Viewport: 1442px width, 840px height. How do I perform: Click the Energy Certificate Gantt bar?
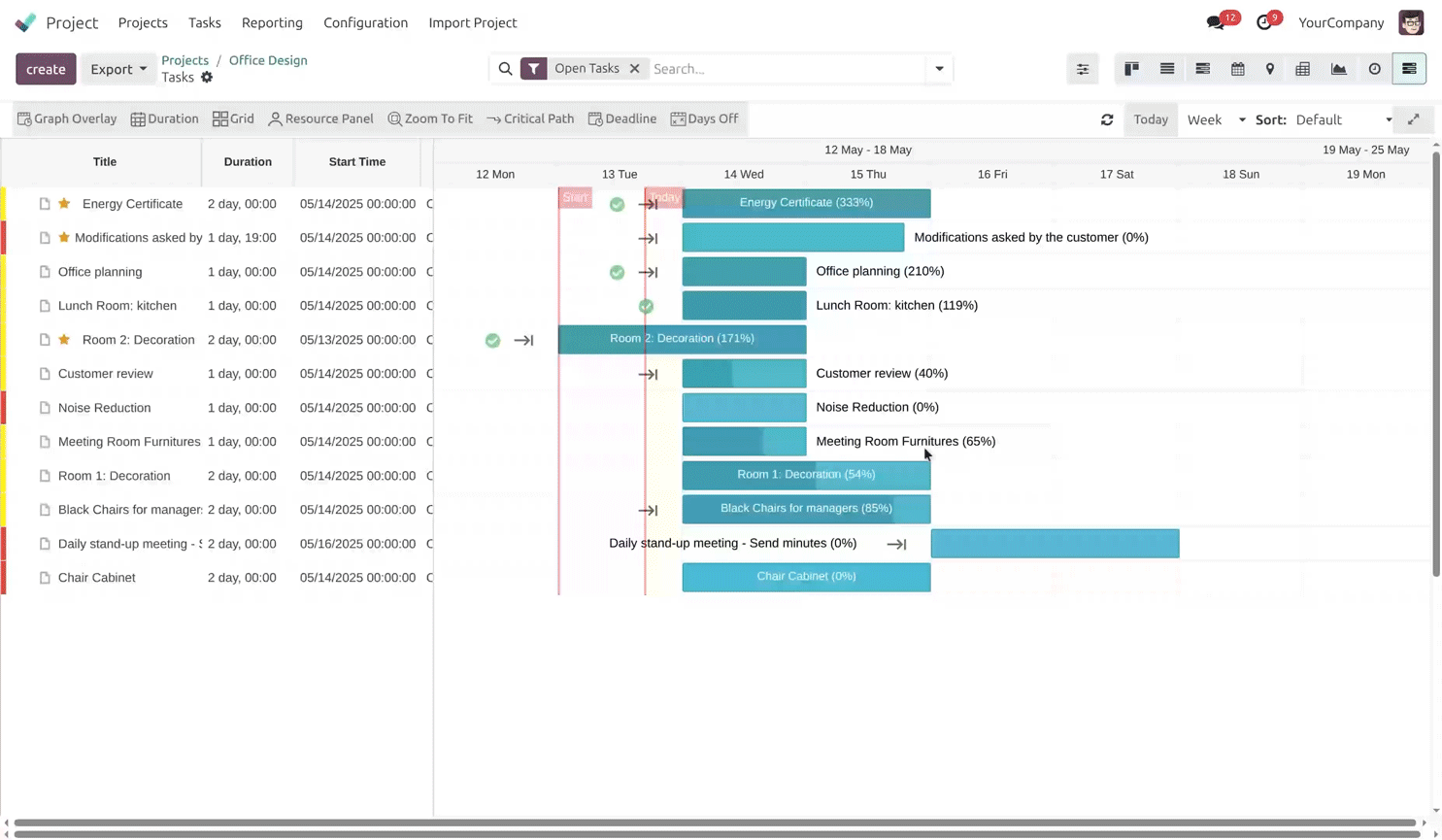pyautogui.click(x=806, y=203)
